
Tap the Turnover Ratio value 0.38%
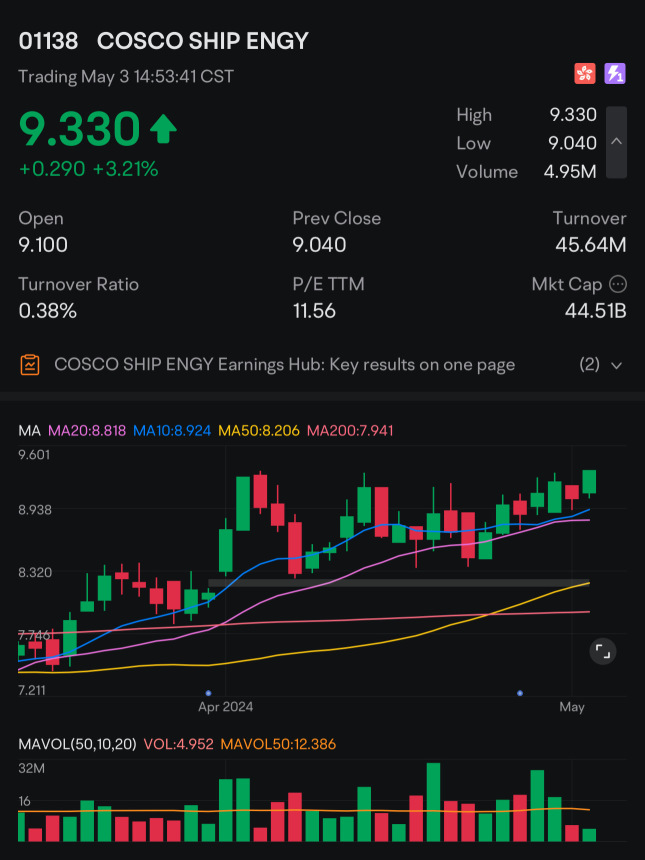pos(48,311)
